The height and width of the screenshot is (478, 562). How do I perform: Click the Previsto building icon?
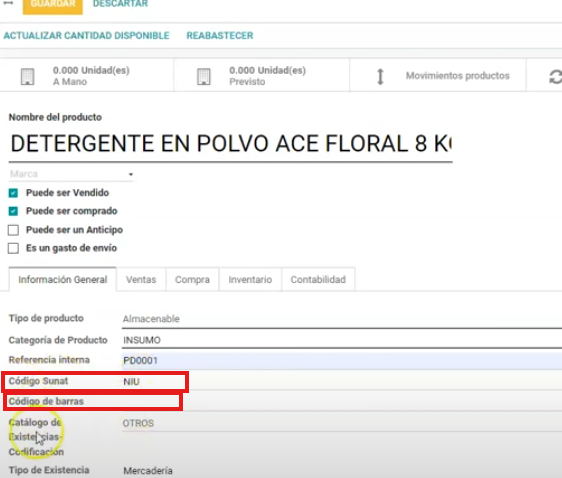[x=204, y=76]
